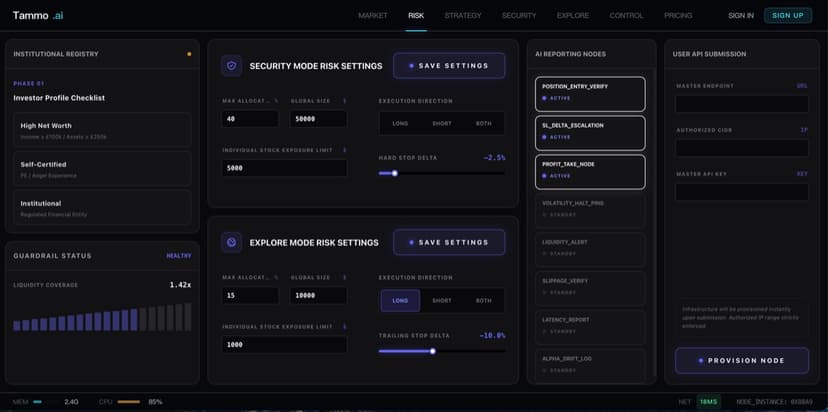Click the 18MS network latency badge

click(708, 402)
